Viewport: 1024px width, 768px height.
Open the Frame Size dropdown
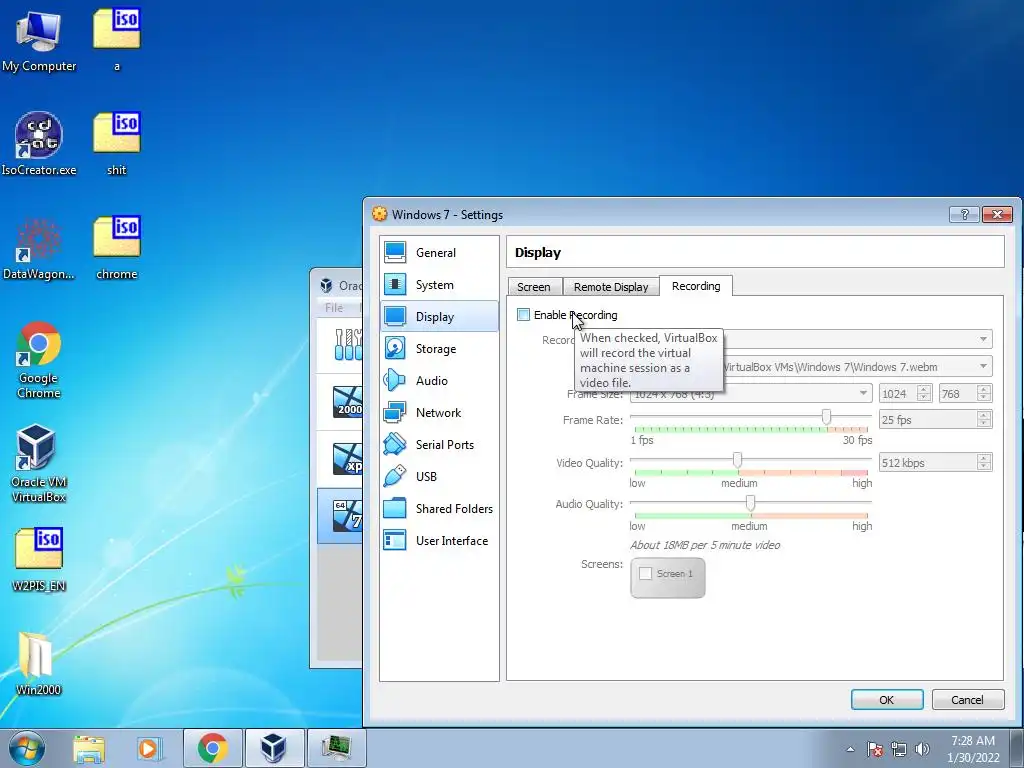coord(751,393)
